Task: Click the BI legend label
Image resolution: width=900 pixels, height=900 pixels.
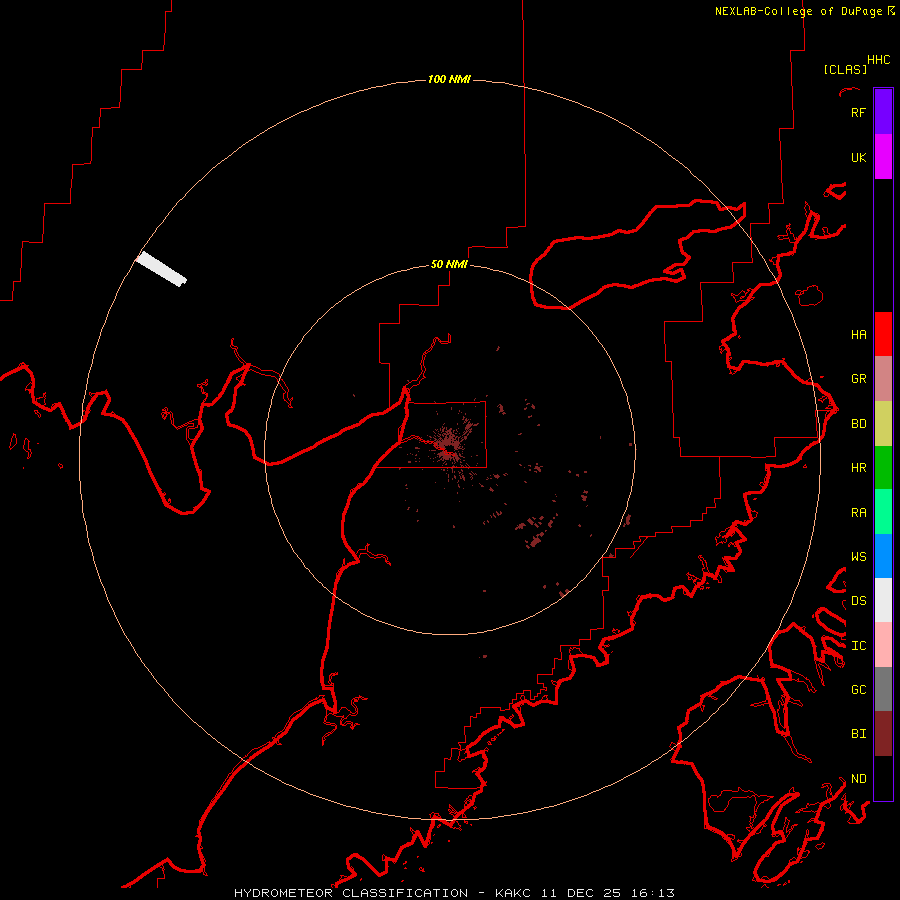Action: [858, 734]
